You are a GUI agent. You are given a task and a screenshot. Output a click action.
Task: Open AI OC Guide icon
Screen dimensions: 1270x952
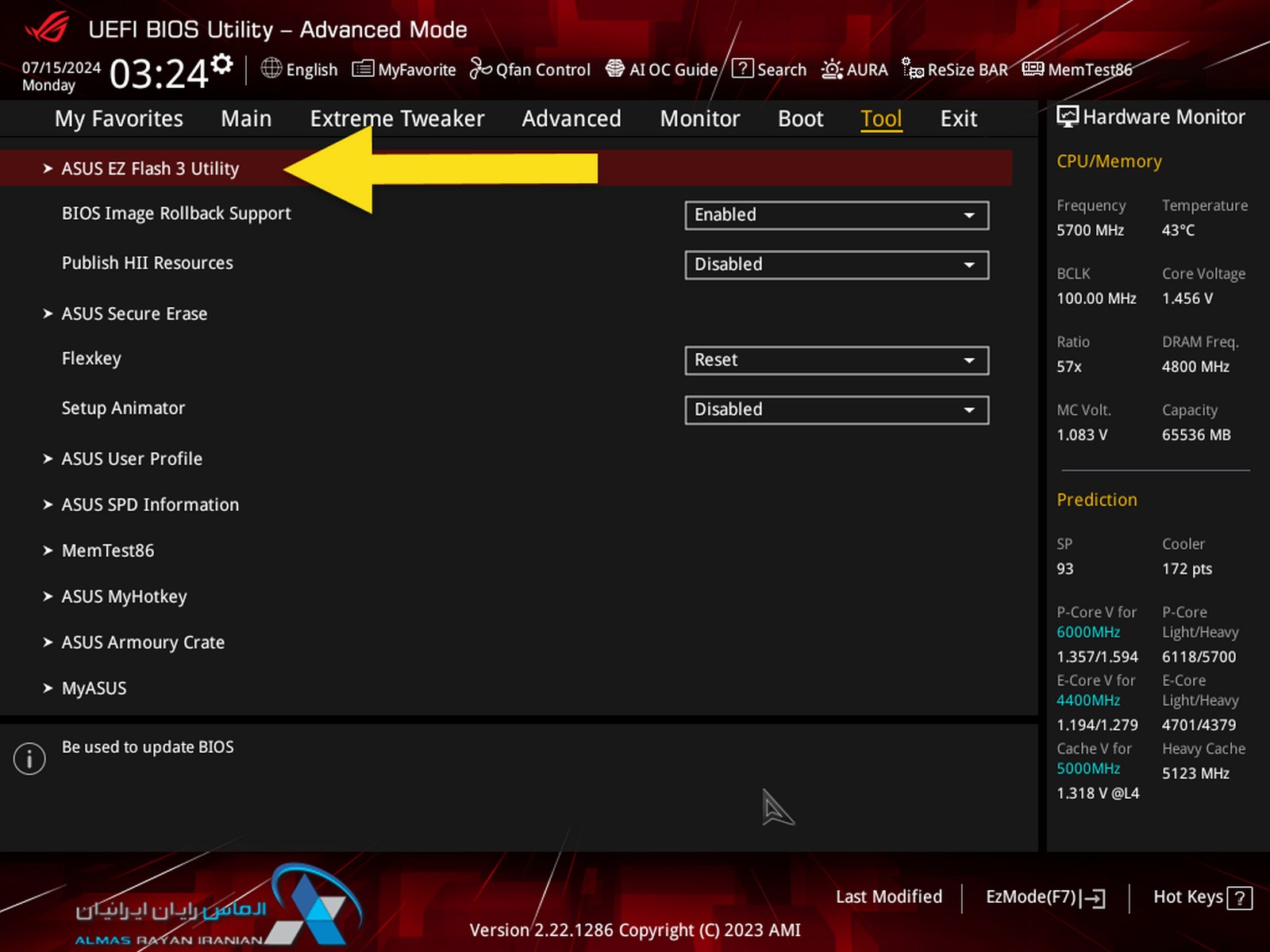[615, 69]
